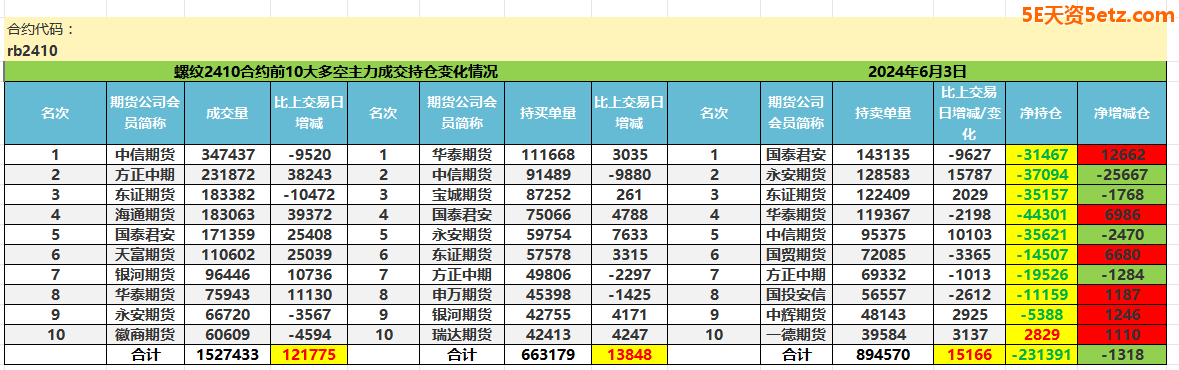Screen dimensions: 1179x370
Task: Click the red cell 6680
Action: 1122,255
